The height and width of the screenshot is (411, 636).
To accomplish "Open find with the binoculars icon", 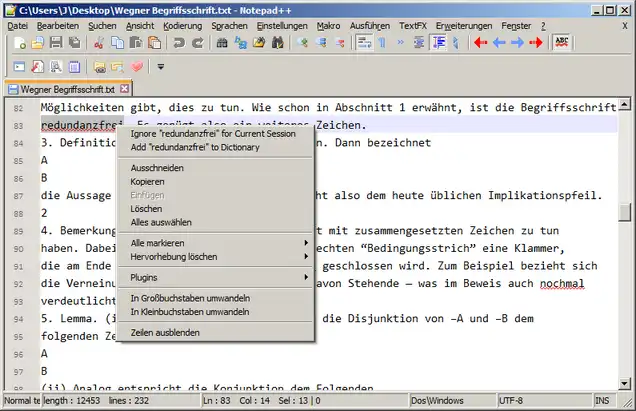I will [221, 43].
